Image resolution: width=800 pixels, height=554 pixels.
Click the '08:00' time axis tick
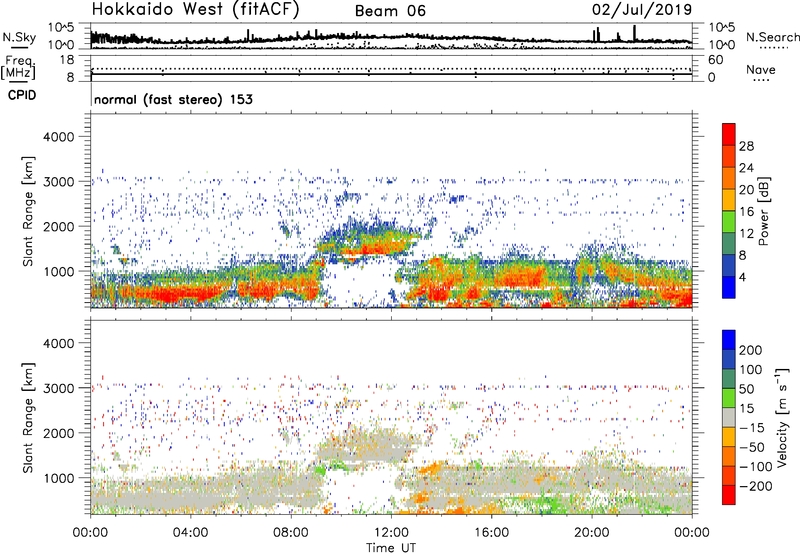coord(291,533)
